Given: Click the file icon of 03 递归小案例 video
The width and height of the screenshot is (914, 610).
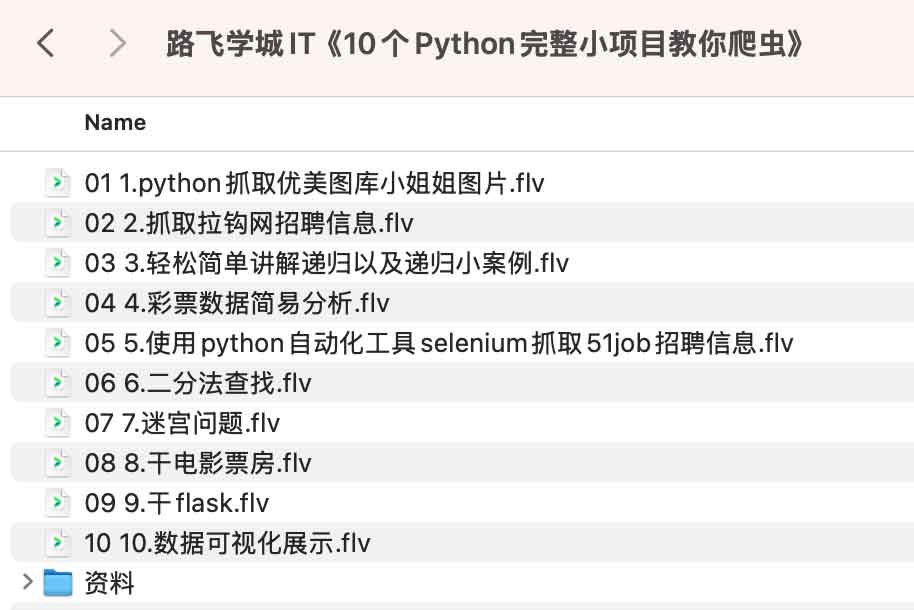Looking at the screenshot, I should (x=58, y=263).
